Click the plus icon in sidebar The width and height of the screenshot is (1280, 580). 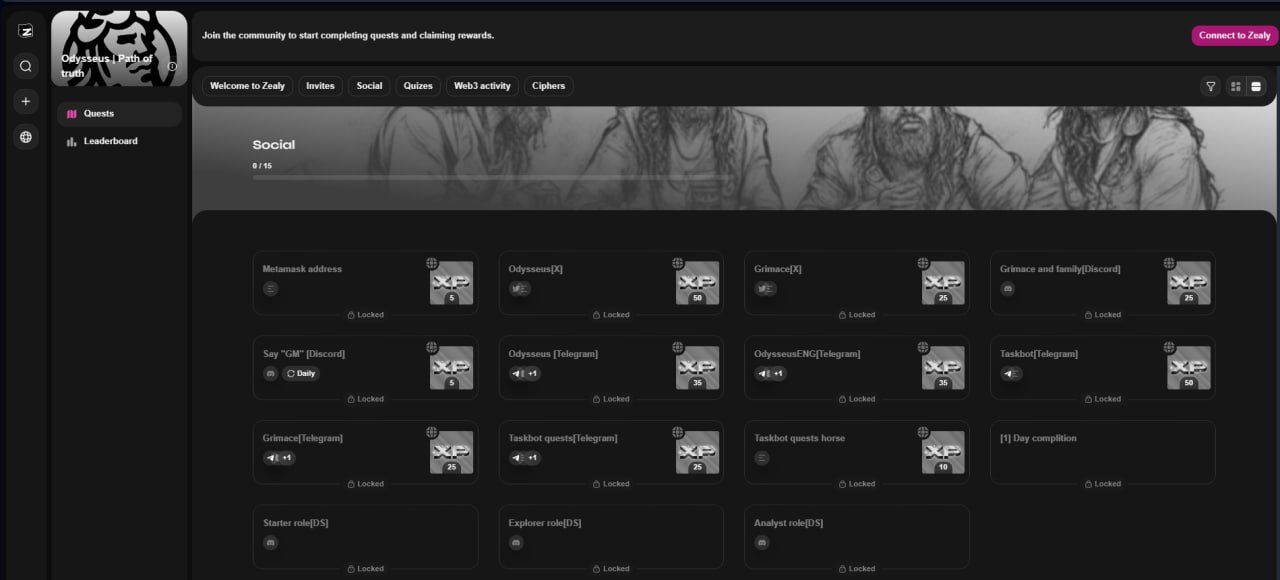[x=26, y=101]
